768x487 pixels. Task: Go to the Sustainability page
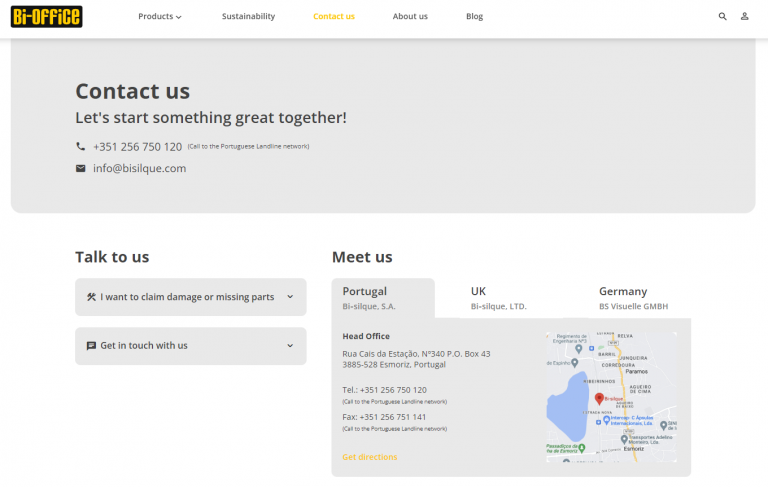(248, 16)
